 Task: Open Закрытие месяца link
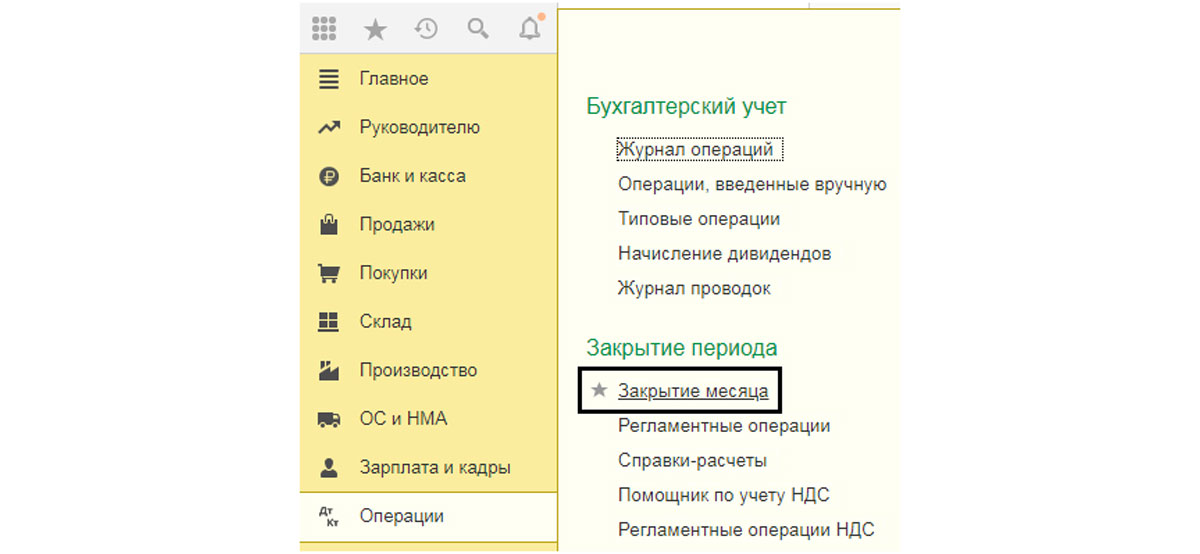click(x=693, y=391)
